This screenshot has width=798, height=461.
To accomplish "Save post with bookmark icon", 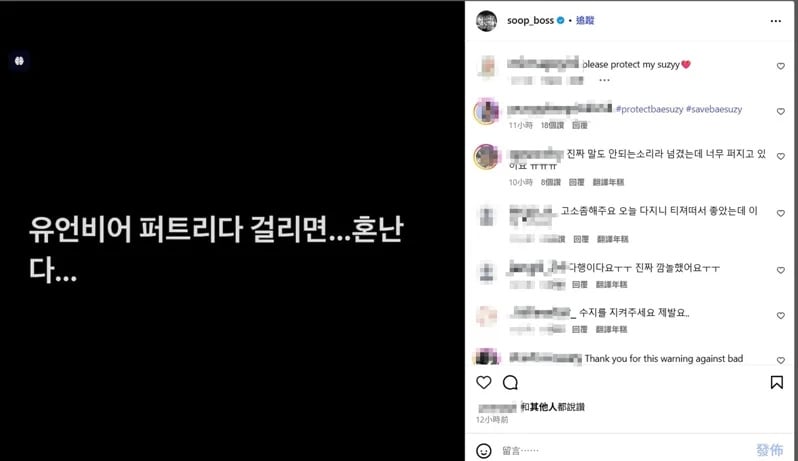I will pyautogui.click(x=777, y=382).
